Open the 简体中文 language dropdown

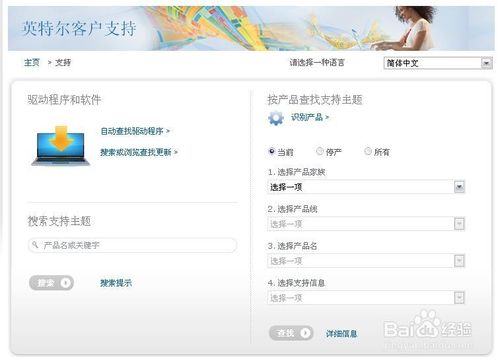[x=438, y=63]
